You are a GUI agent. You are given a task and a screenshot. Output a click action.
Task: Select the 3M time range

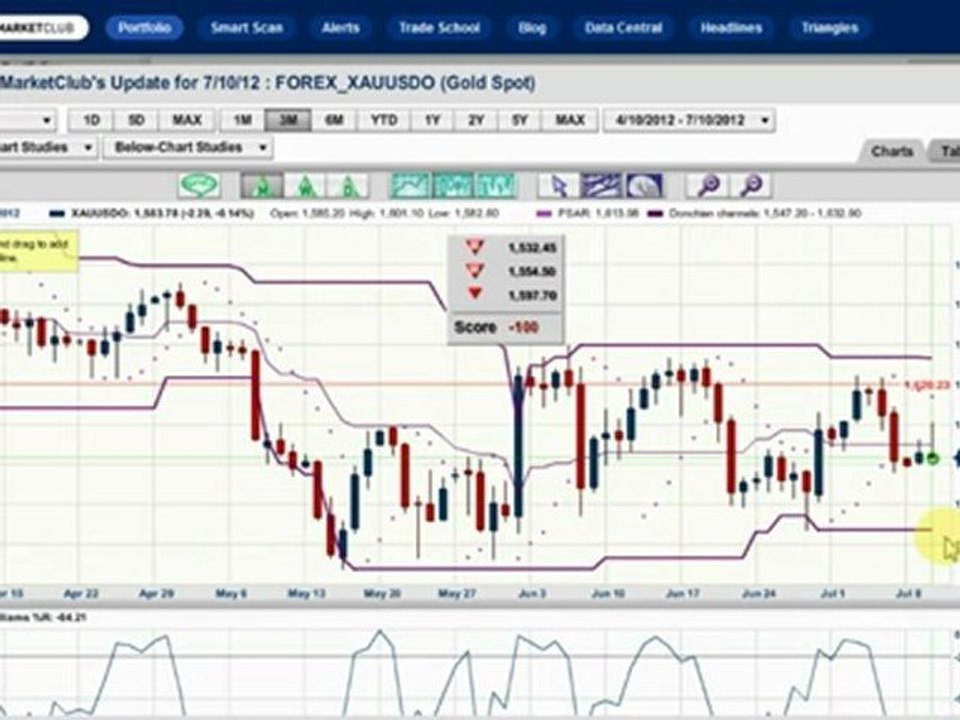tap(288, 120)
